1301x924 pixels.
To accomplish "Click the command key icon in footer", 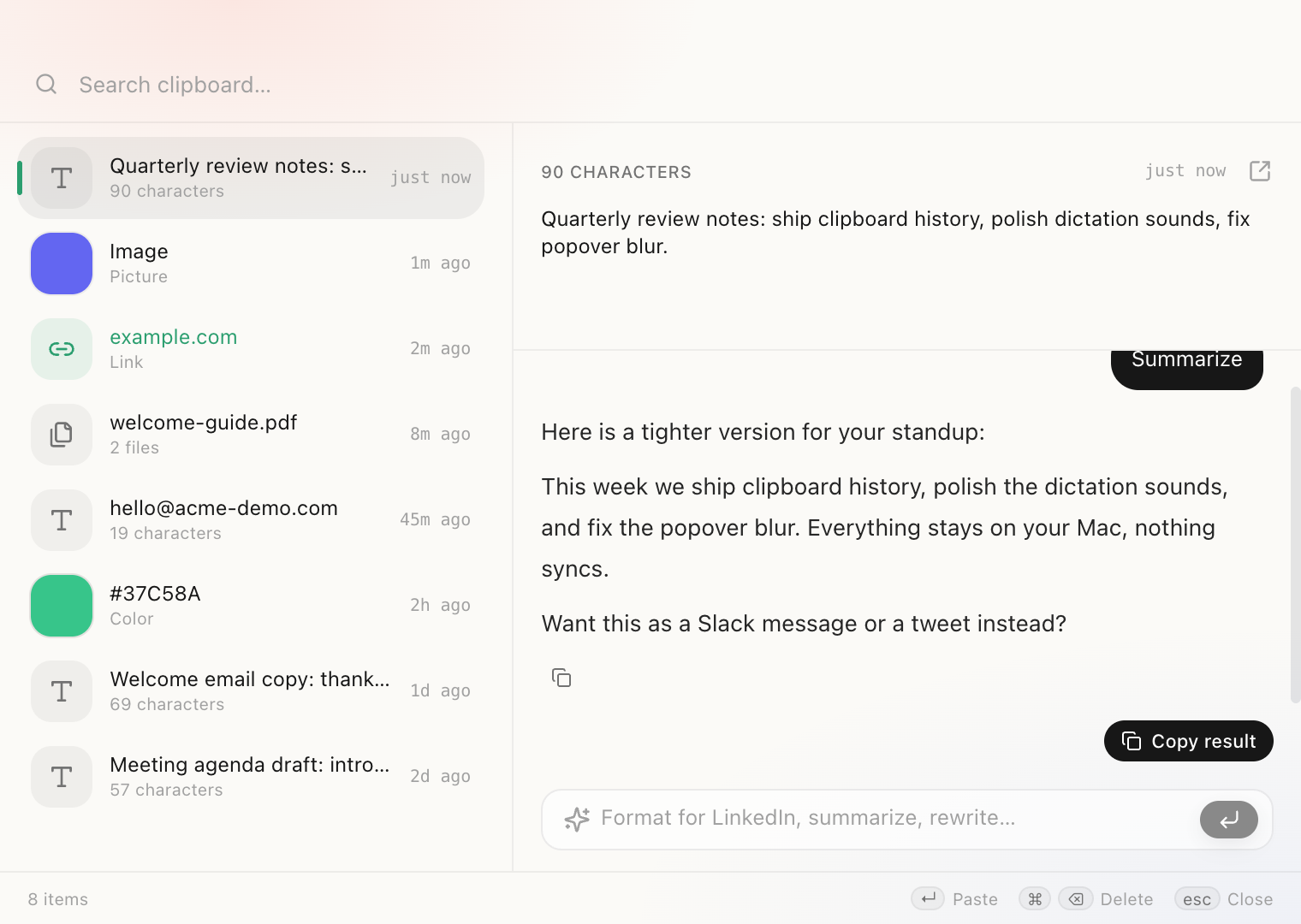I will [1035, 898].
